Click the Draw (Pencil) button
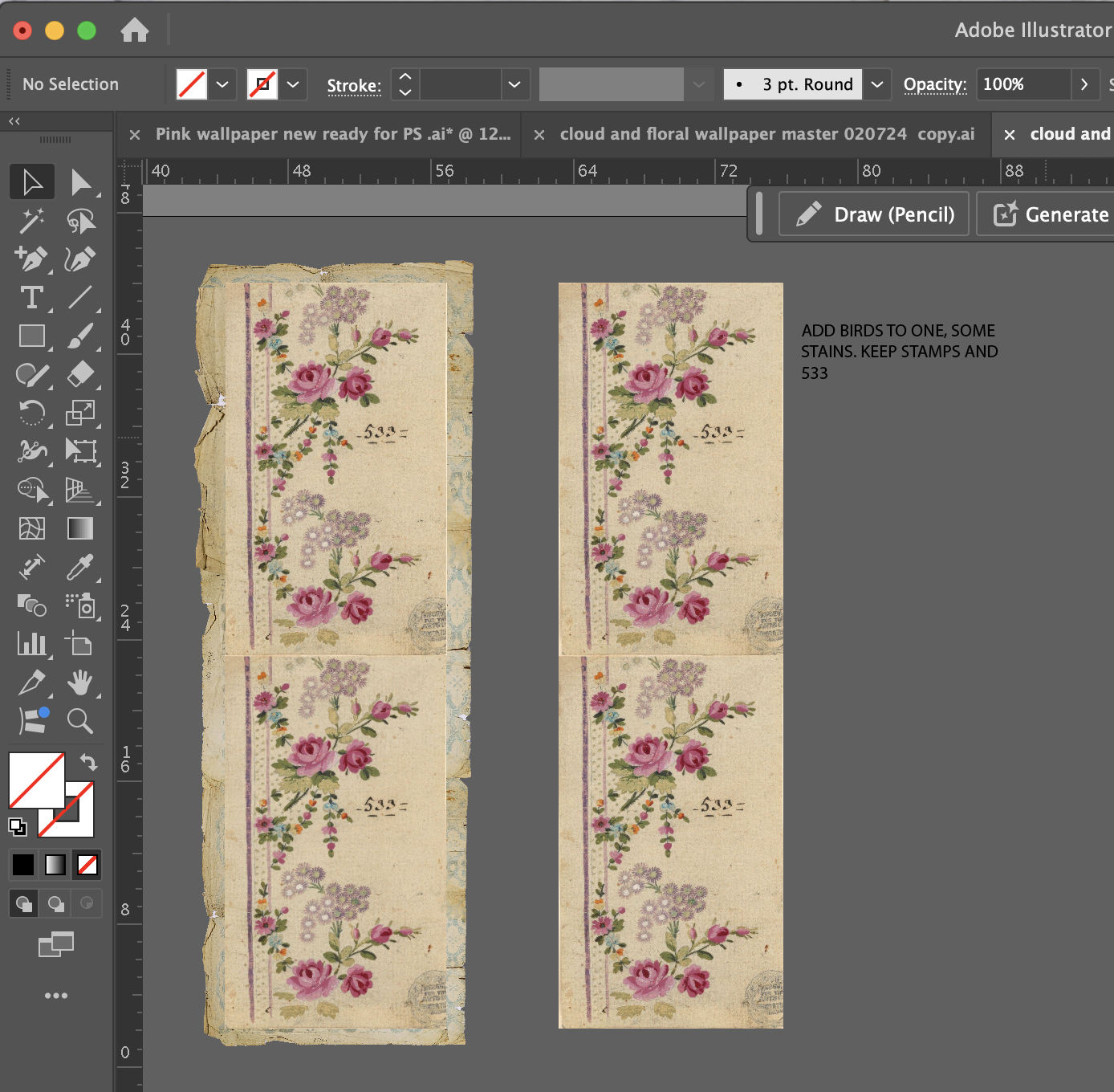This screenshot has width=1114, height=1092. click(x=874, y=214)
